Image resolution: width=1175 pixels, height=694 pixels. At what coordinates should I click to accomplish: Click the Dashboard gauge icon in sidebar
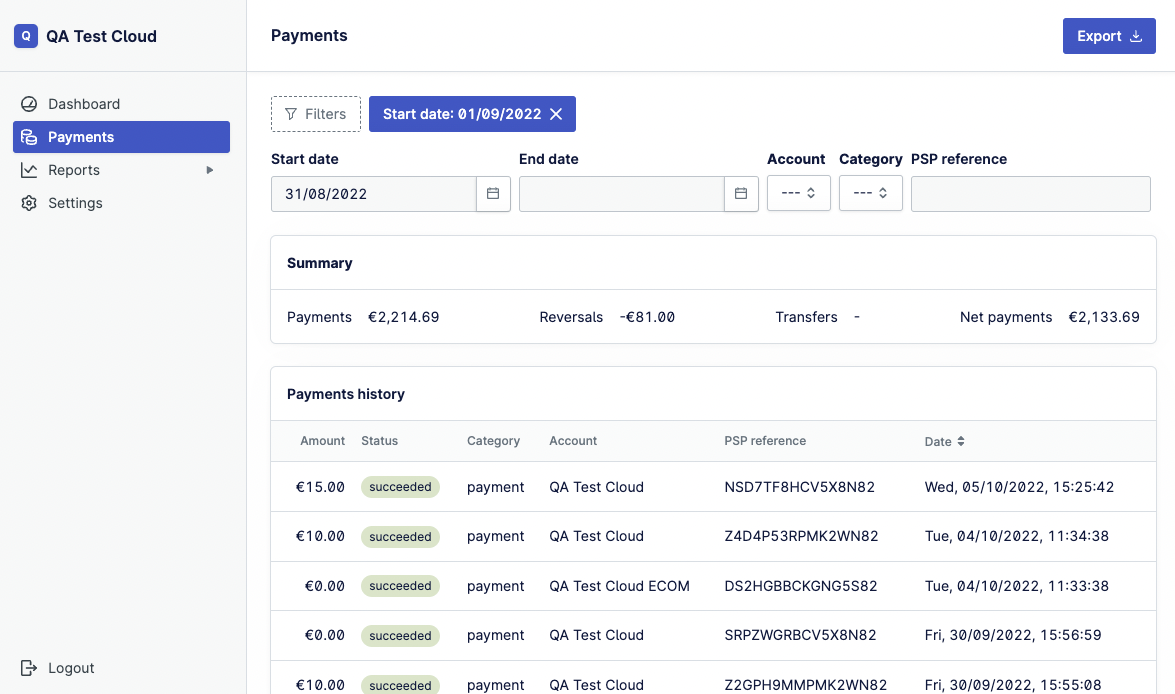tap(29, 104)
